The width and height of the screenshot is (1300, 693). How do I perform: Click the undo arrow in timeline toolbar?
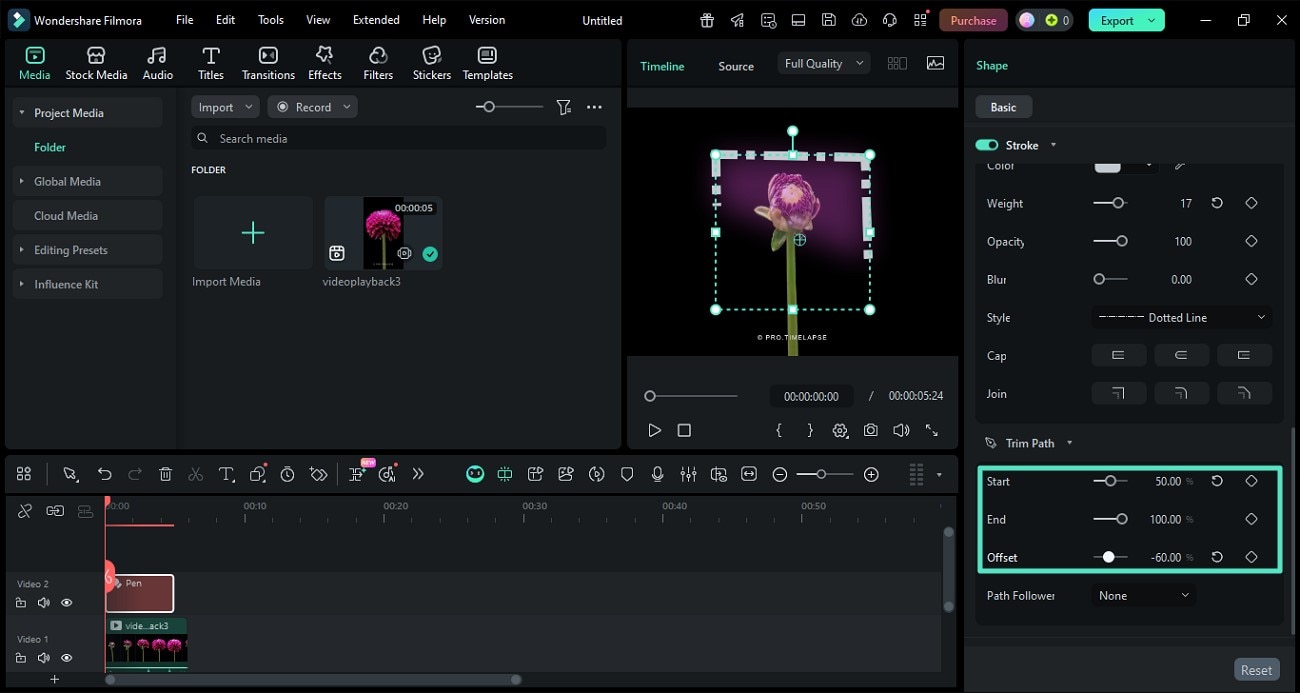coord(105,474)
